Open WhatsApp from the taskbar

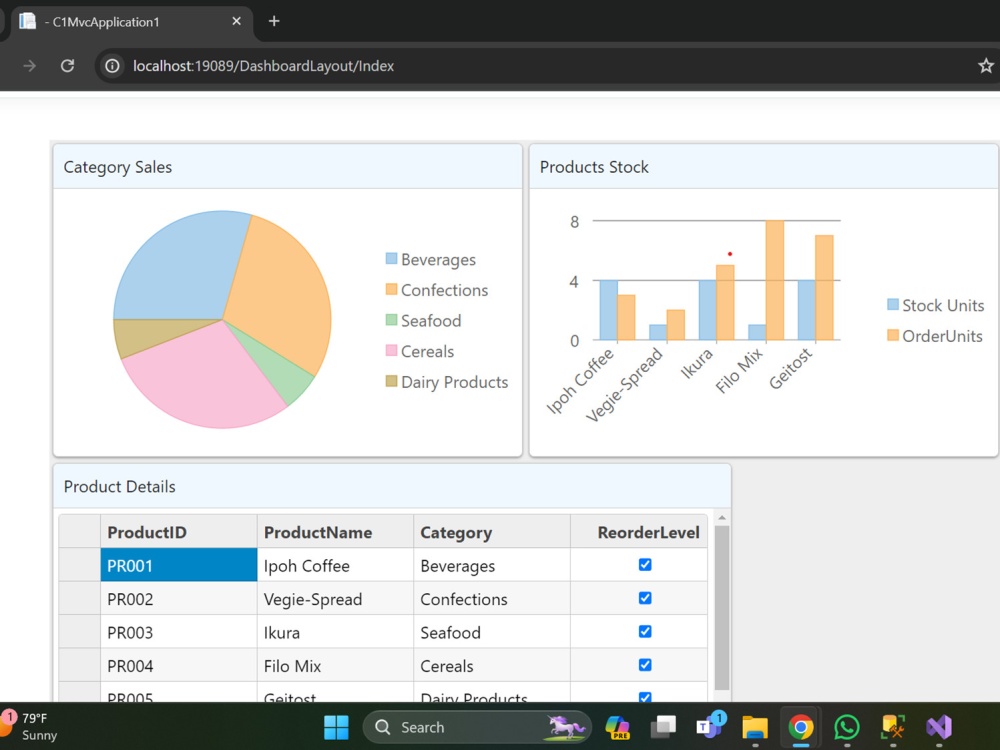coord(847,727)
